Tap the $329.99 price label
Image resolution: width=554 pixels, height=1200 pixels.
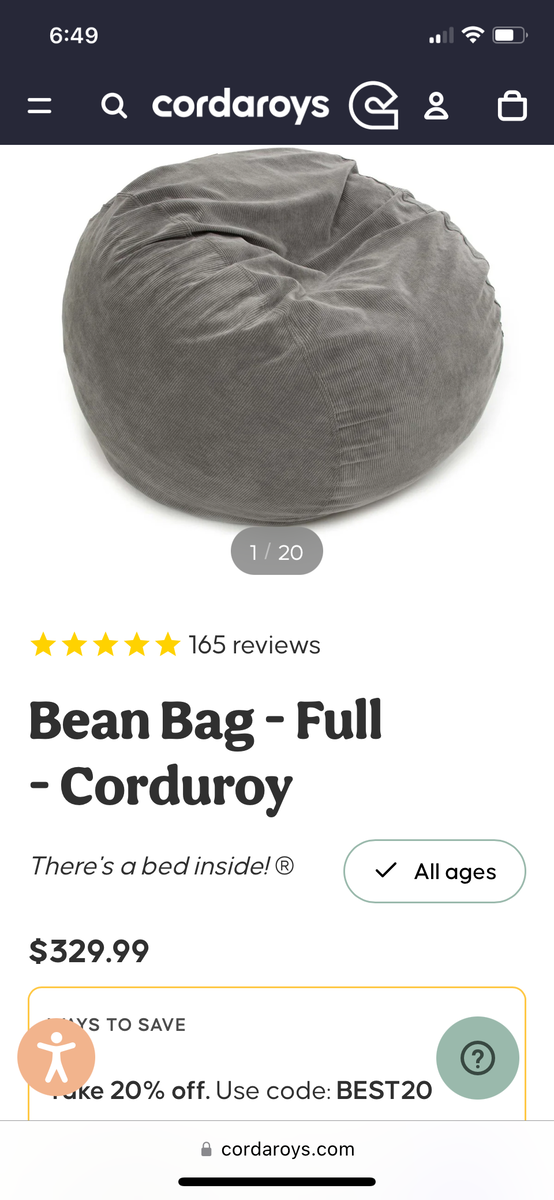tap(89, 951)
